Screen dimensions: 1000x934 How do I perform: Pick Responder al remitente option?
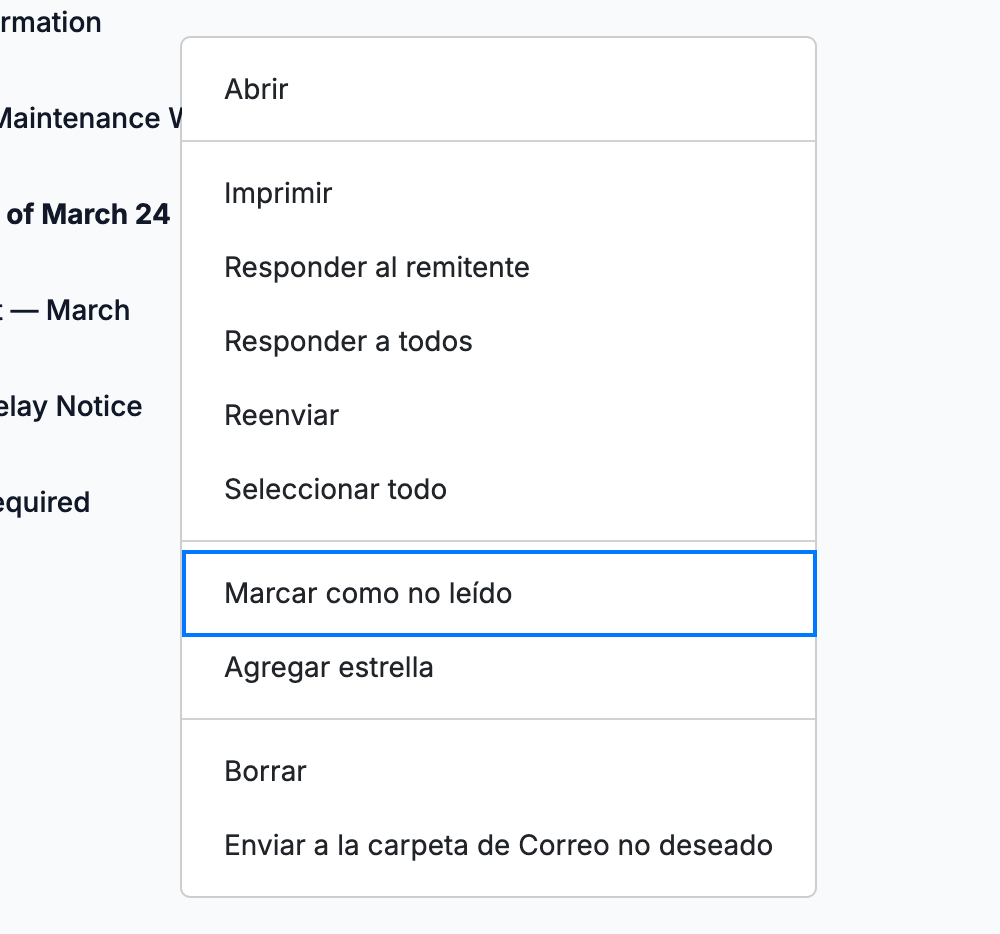click(498, 267)
